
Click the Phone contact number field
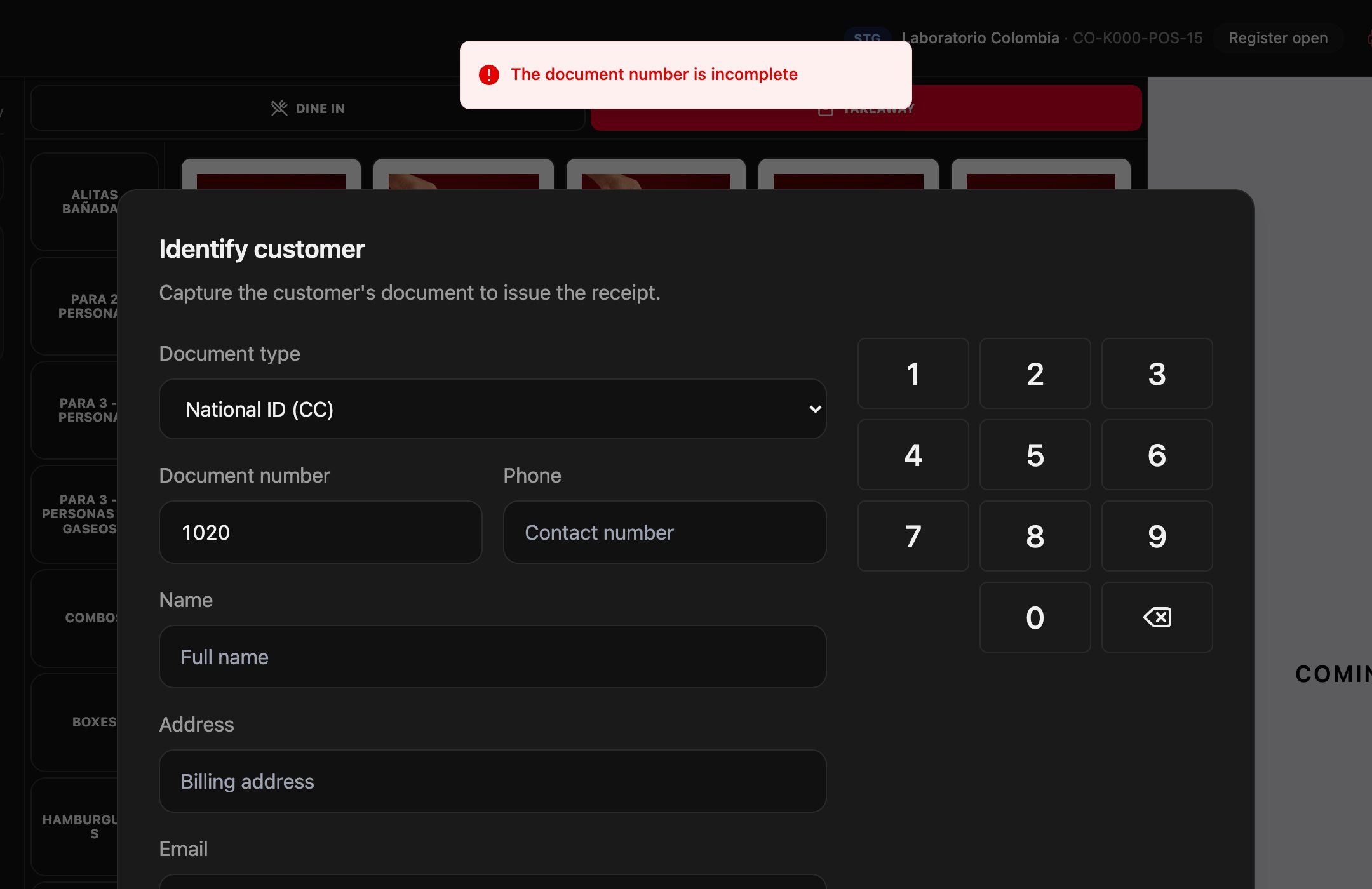pyautogui.click(x=664, y=532)
